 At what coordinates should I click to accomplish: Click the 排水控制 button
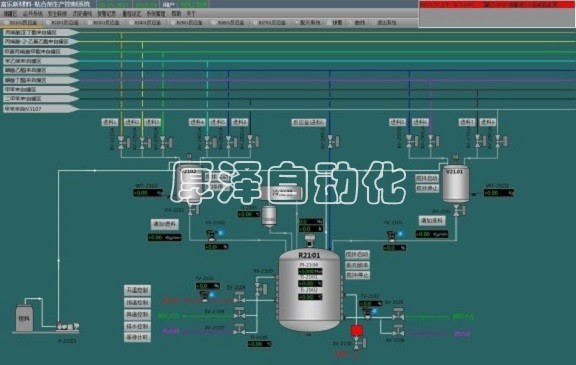(x=137, y=326)
